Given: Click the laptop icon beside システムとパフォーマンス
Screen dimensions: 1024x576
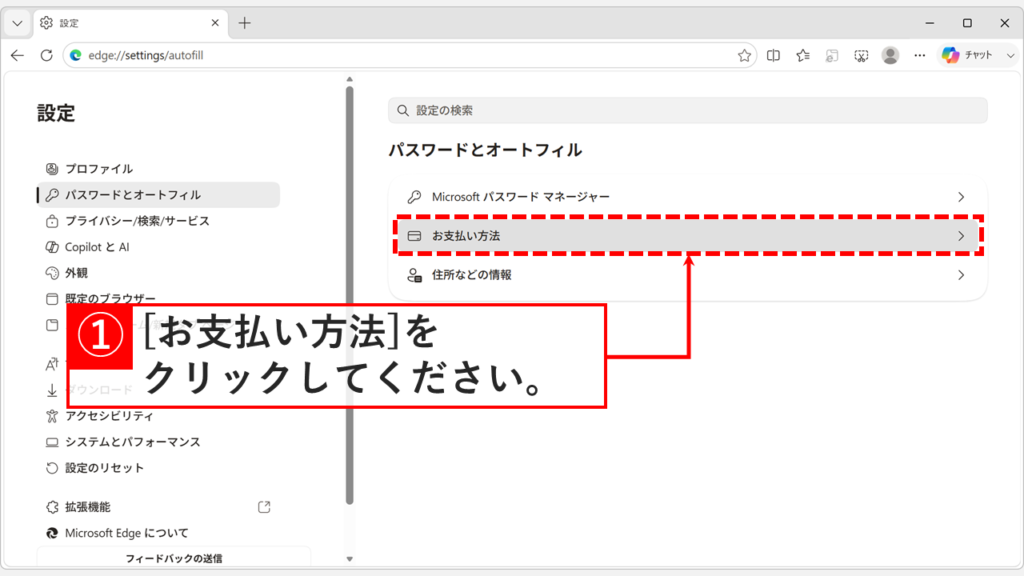Looking at the screenshot, I should (52, 442).
